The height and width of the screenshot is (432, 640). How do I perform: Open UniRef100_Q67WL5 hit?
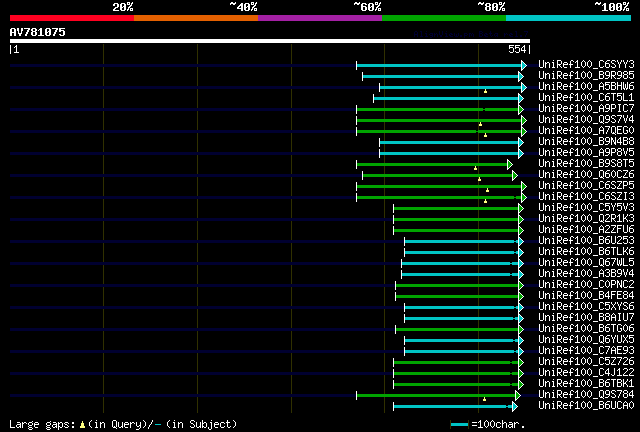click(x=586, y=263)
